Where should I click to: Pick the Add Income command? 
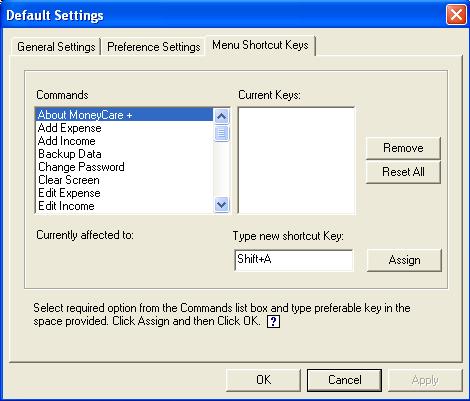click(x=124, y=141)
